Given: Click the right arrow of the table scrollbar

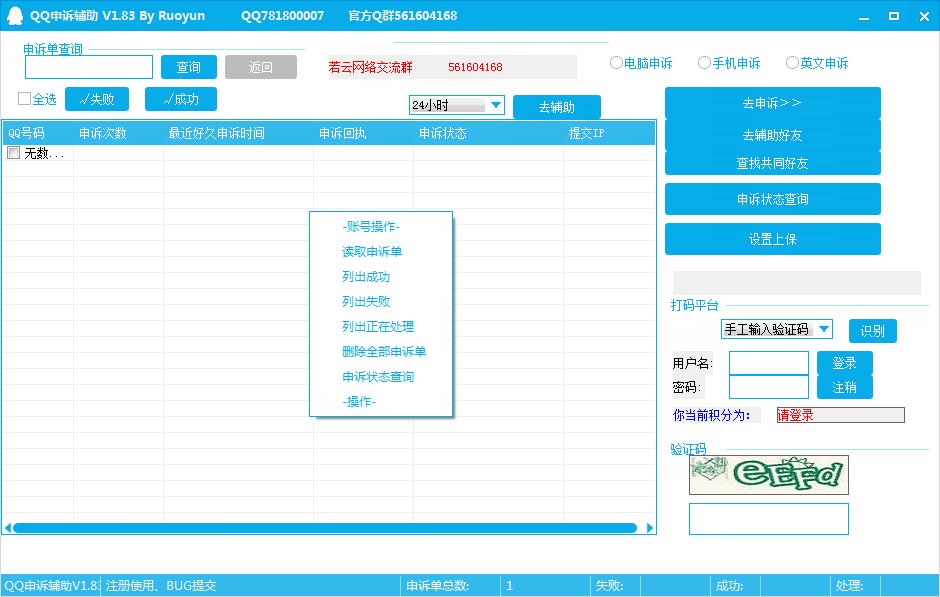Looking at the screenshot, I should click(x=650, y=527).
